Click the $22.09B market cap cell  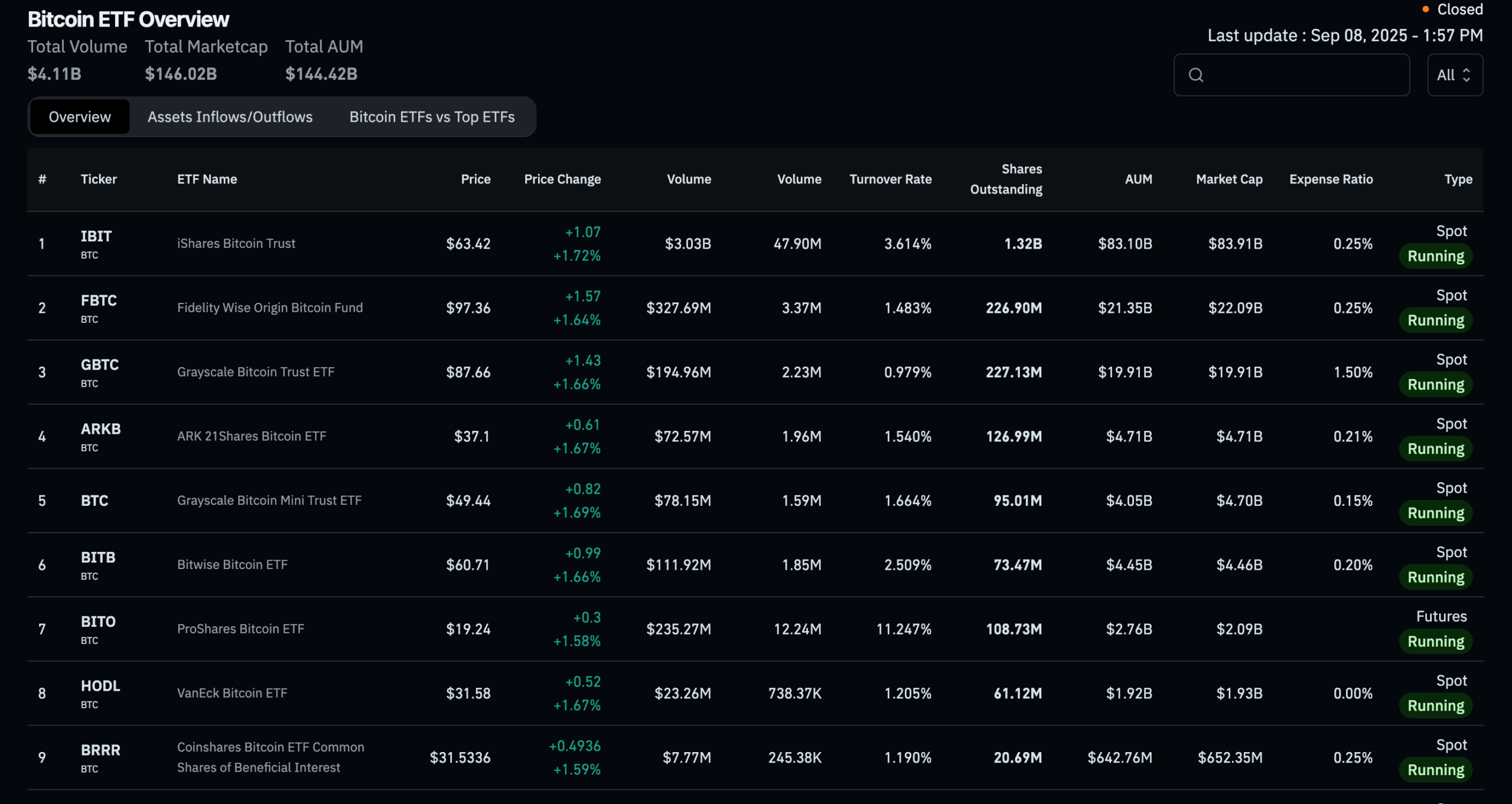[x=1235, y=308]
